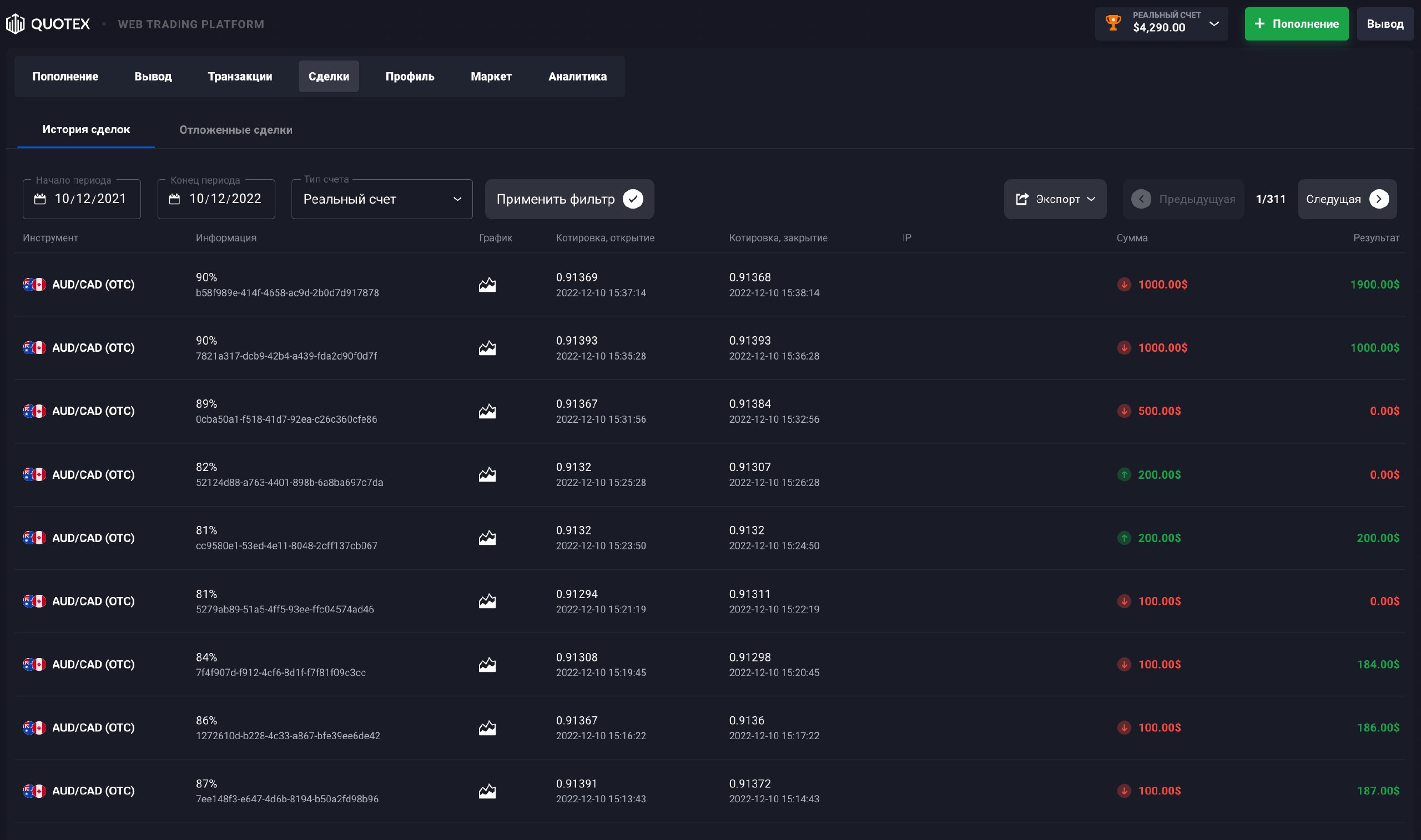Open the Вывод tab in navigation
1421x840 pixels.
click(153, 77)
